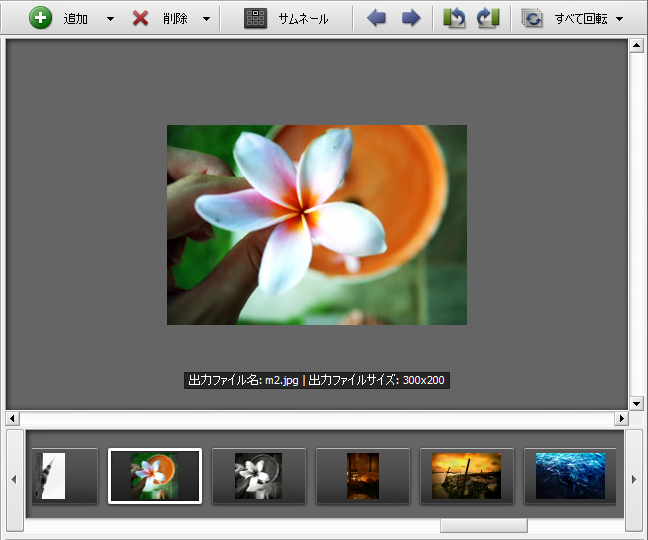Open the すべて回転 dropdown arrow

(x=620, y=19)
